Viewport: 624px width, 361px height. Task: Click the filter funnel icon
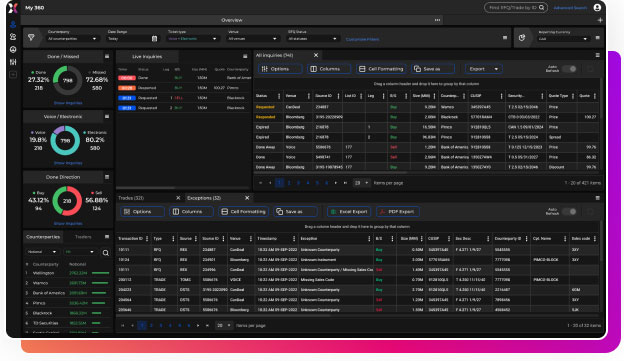point(31,37)
